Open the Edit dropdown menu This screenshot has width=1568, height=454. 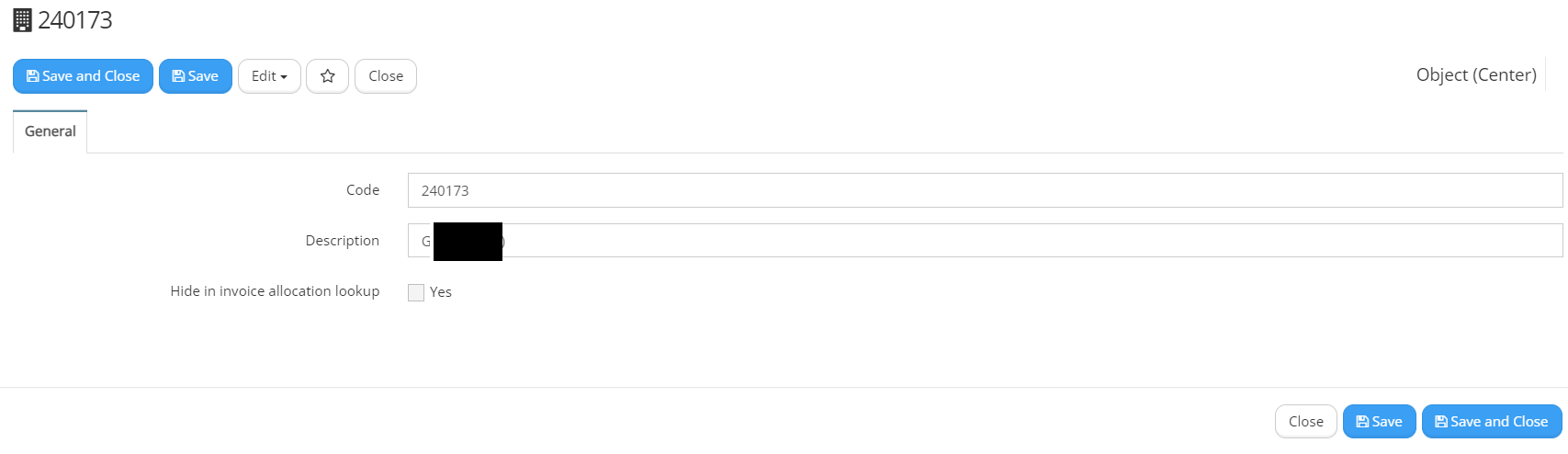point(269,76)
